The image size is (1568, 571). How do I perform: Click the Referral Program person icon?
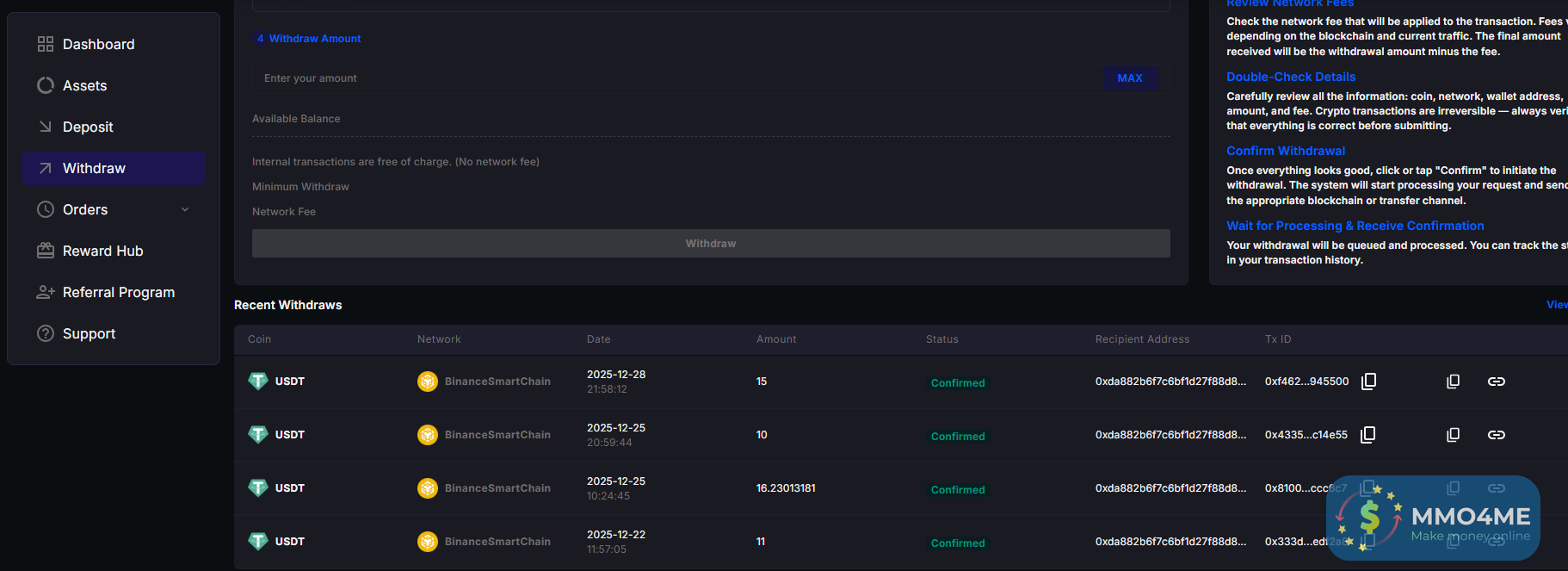point(46,292)
